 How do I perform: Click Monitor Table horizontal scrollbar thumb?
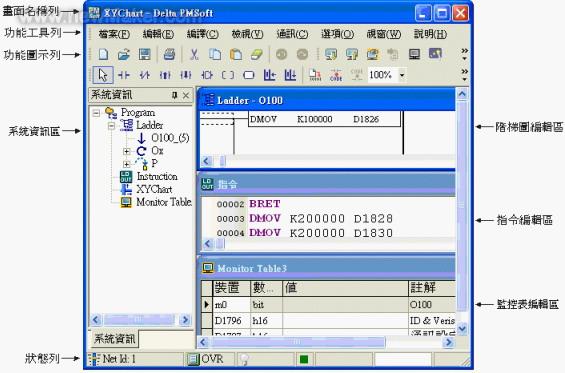coord(298,342)
